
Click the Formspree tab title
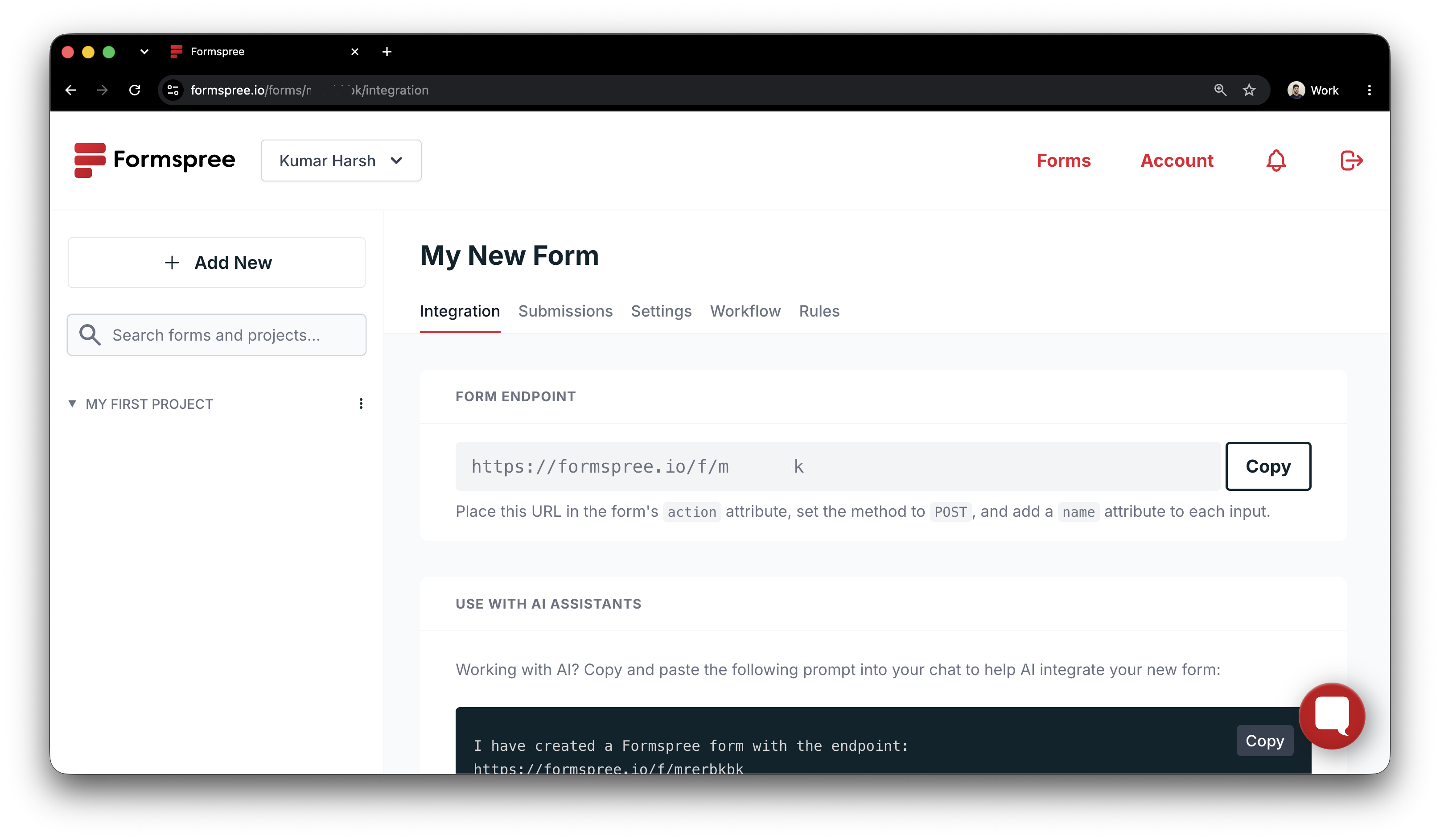pos(217,52)
